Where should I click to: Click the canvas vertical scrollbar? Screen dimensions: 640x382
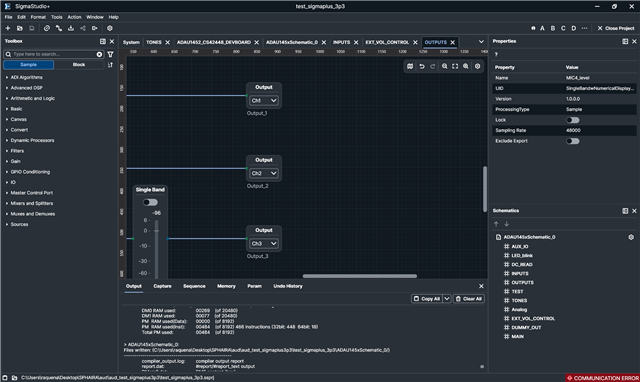click(484, 189)
